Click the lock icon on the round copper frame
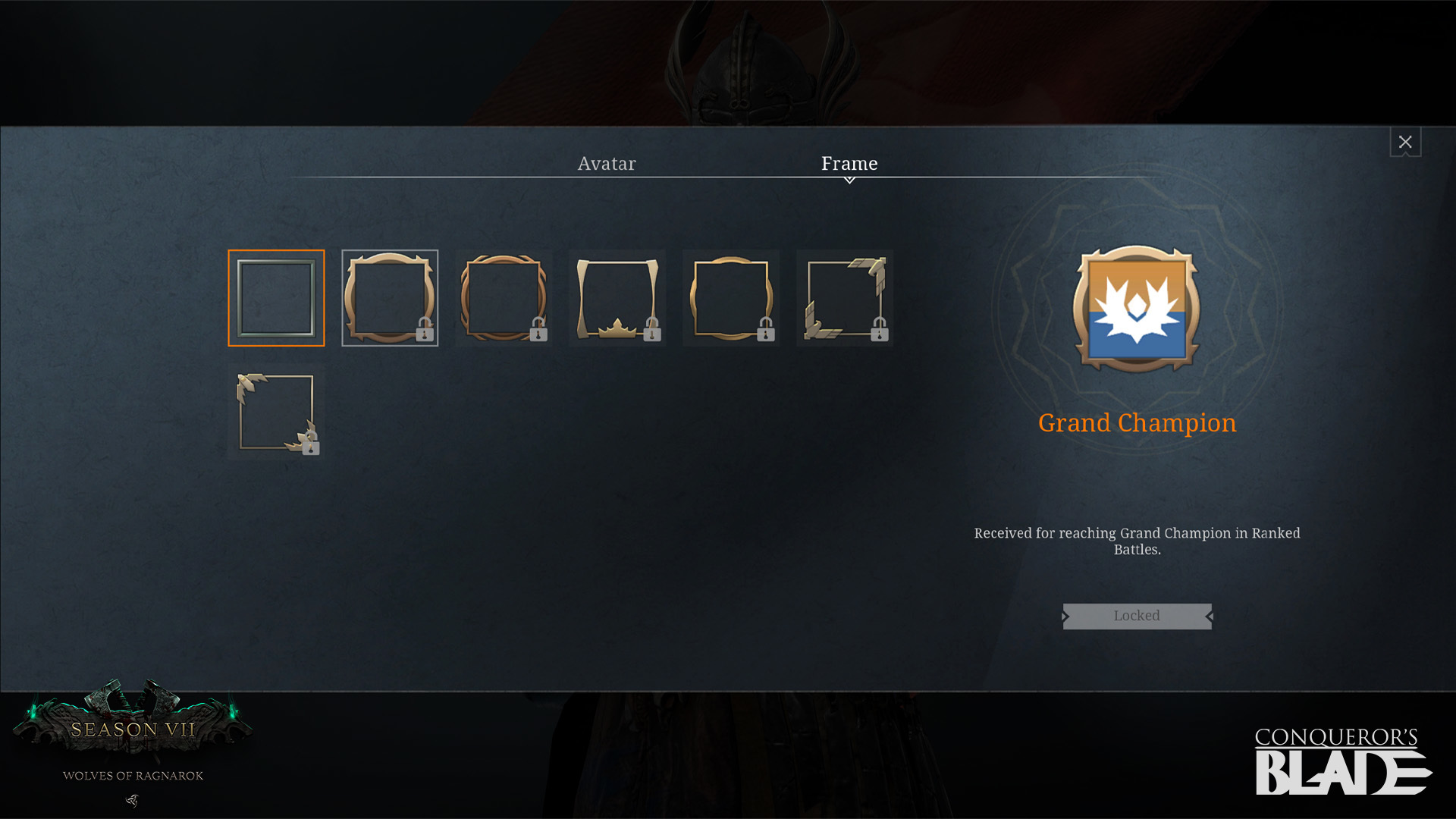The height and width of the screenshot is (819, 1456). pyautogui.click(x=538, y=329)
